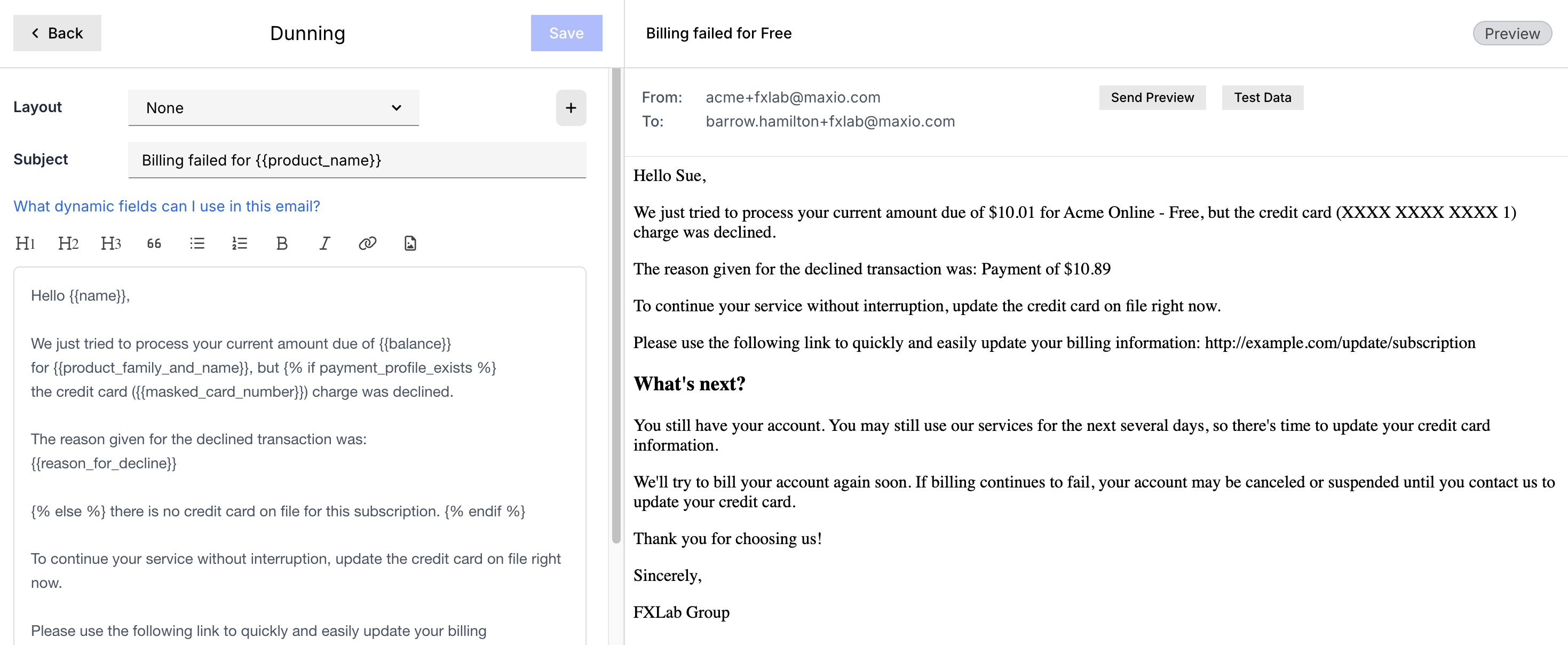Click the Dunning page title
Viewport: 1568px width, 645px height.
[x=307, y=34]
